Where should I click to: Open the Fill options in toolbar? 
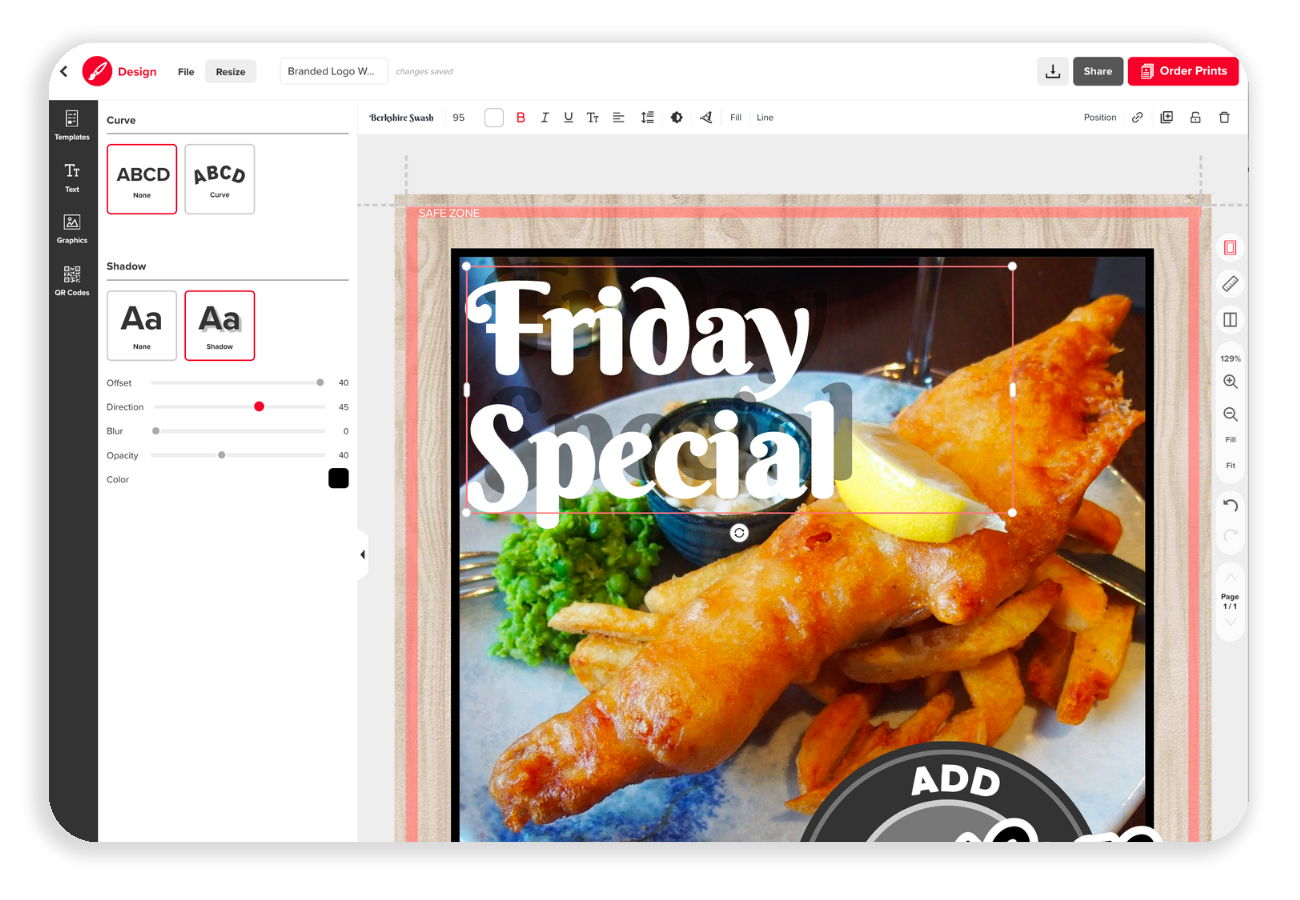pyautogui.click(x=736, y=117)
